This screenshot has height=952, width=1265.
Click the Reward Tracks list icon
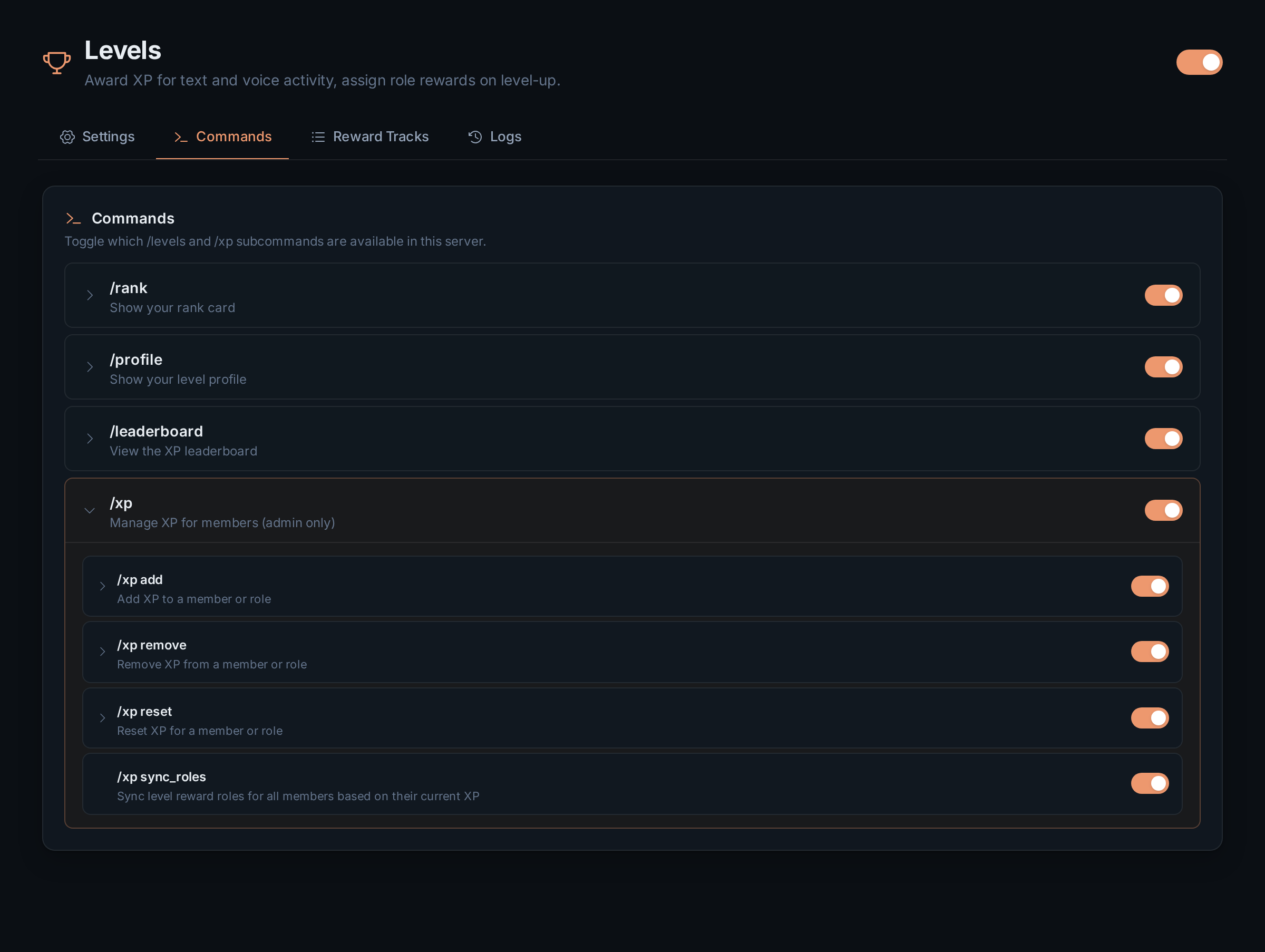click(318, 137)
